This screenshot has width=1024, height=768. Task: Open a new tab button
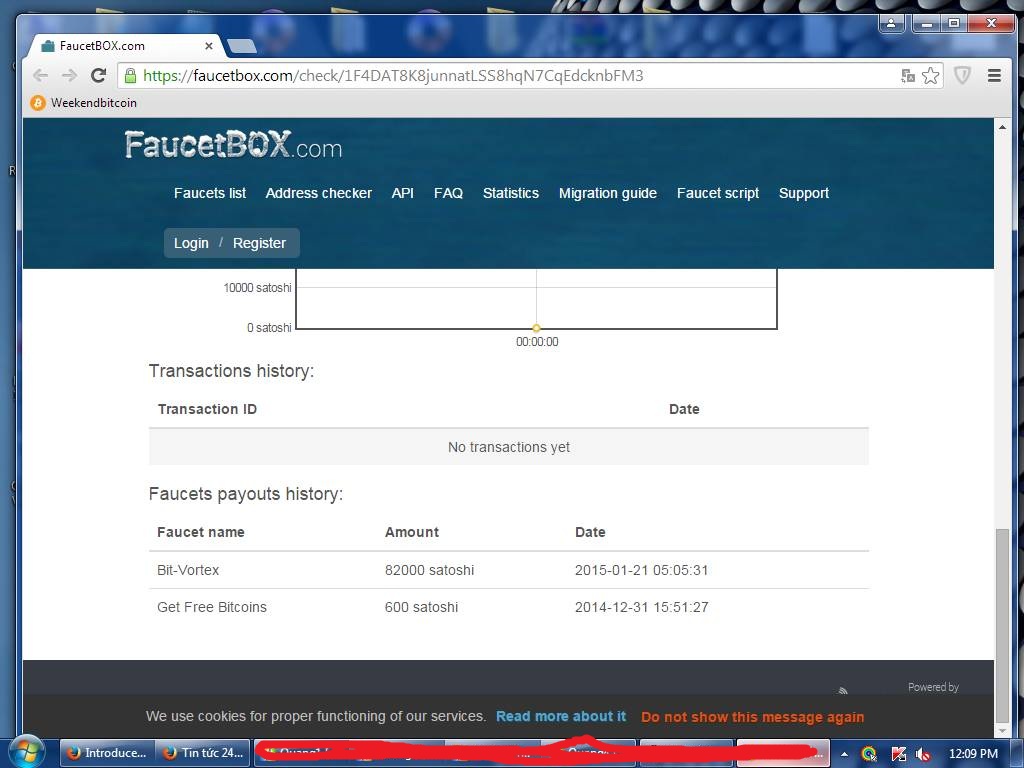[242, 46]
